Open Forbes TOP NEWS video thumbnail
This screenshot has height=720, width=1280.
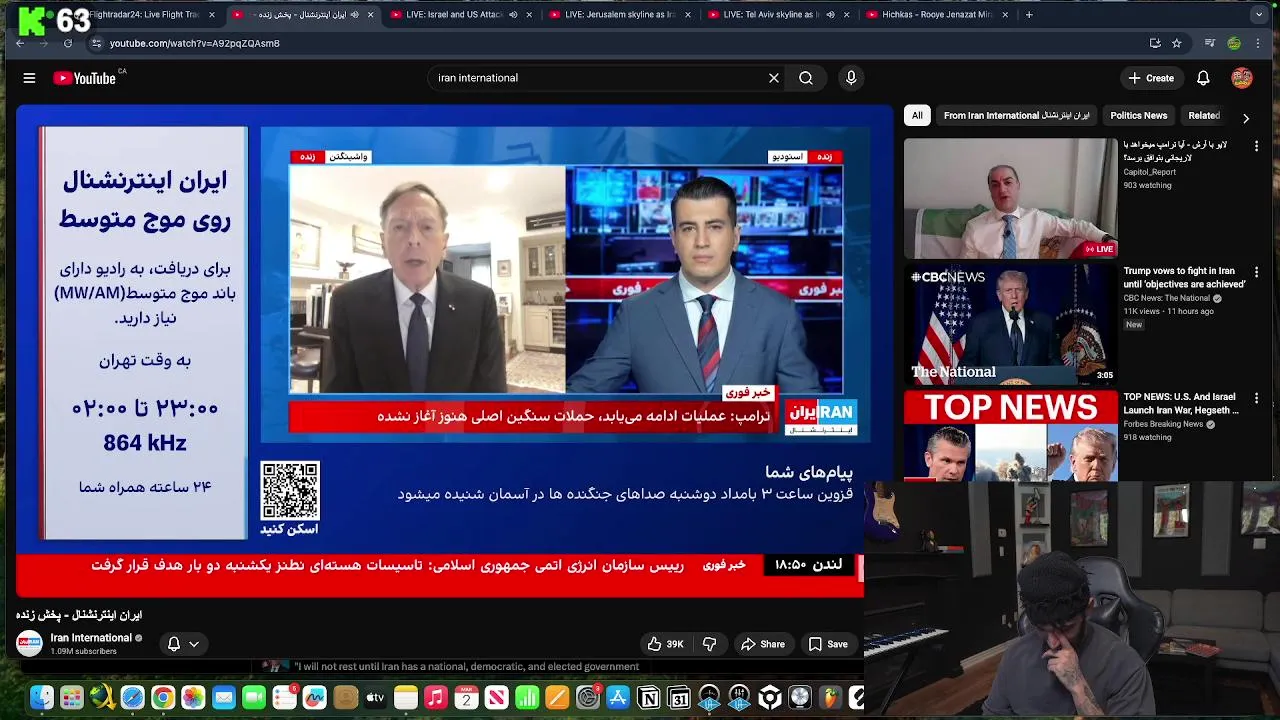coord(1010,436)
